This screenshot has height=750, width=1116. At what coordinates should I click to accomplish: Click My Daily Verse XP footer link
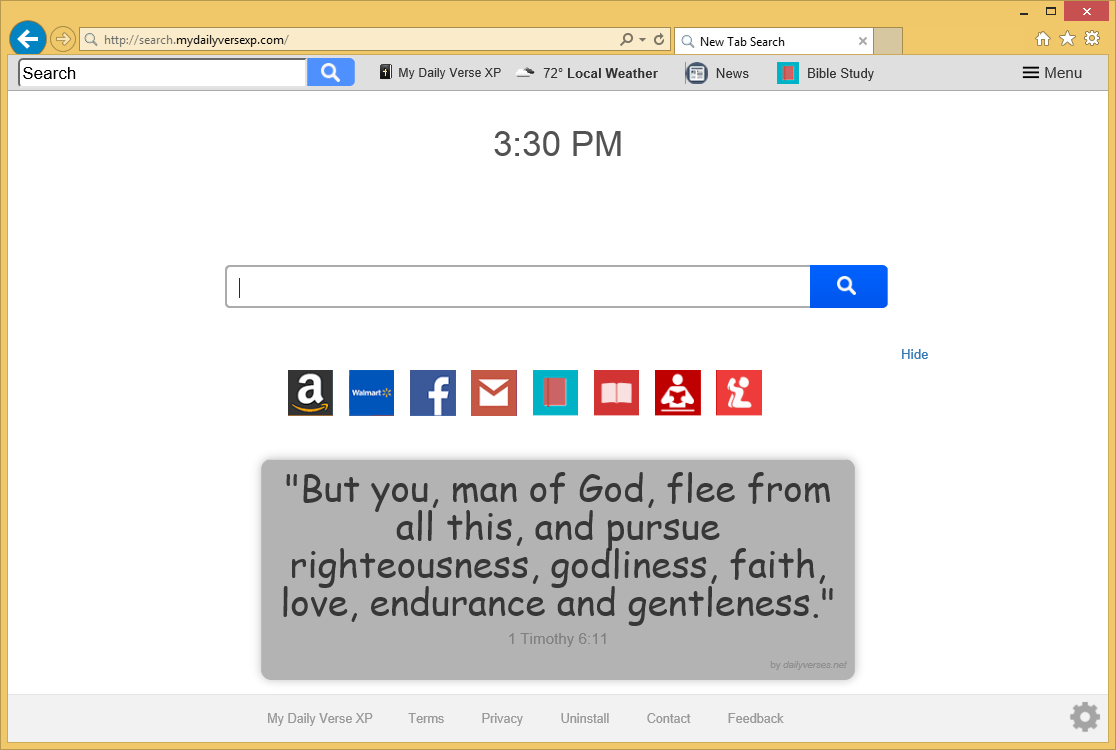pyautogui.click(x=320, y=719)
